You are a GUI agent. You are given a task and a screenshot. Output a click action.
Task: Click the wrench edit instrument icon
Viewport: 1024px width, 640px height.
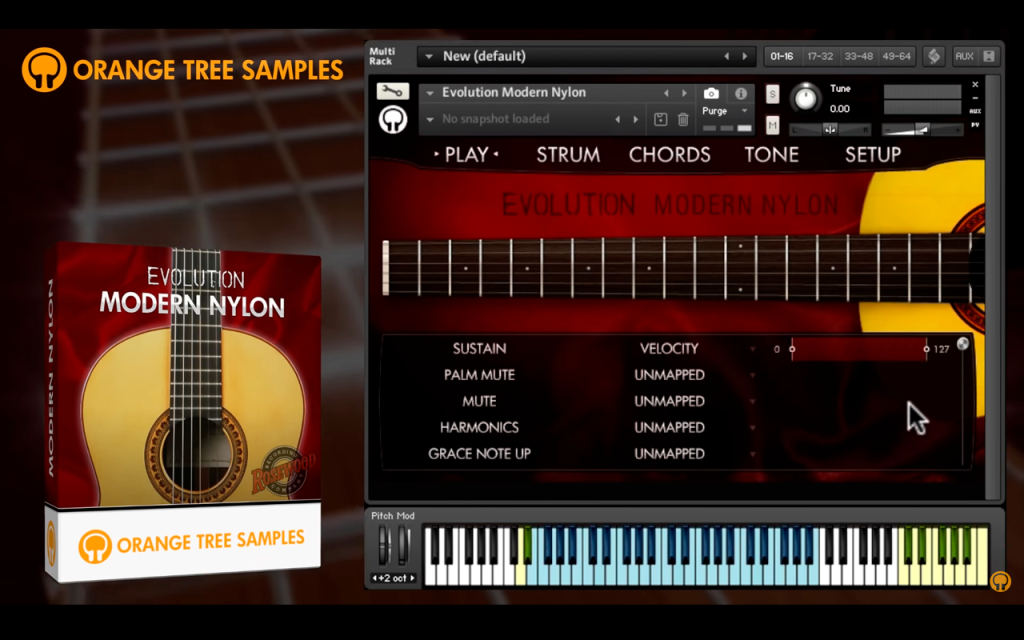coord(392,91)
